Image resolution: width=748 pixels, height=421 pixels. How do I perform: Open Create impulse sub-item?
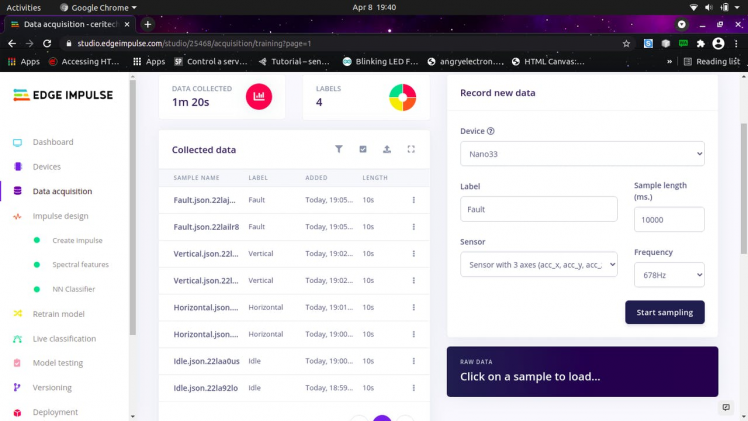point(77,240)
